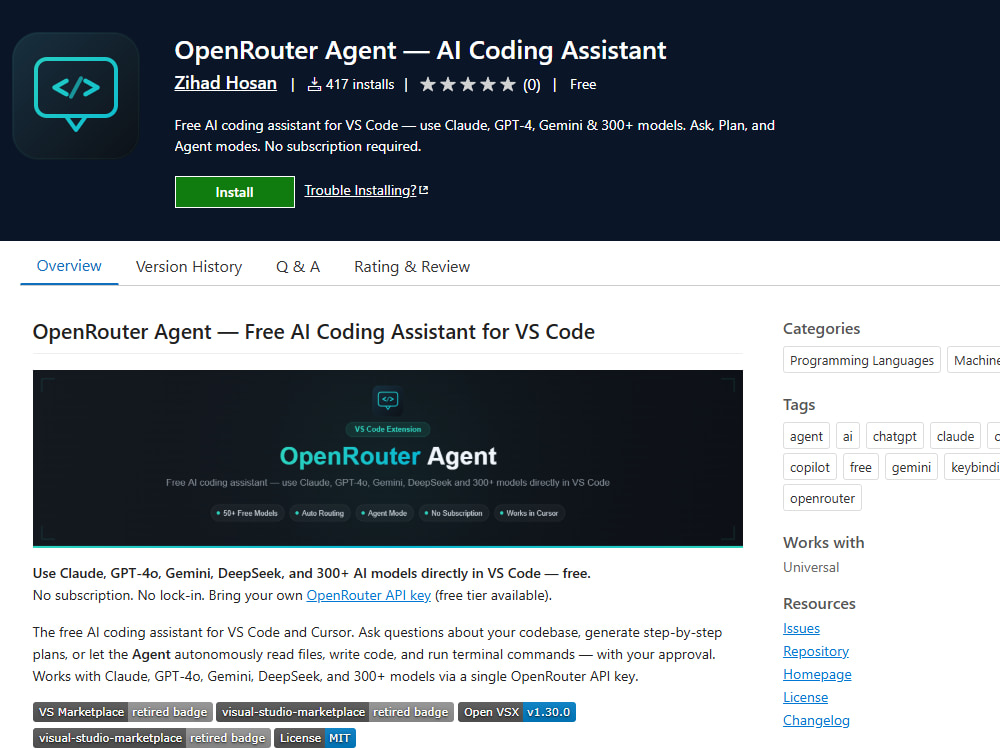Viewport: 1000px width, 750px height.
Task: Click the 'VS Code Extension' pill in banner
Action: [x=388, y=429]
